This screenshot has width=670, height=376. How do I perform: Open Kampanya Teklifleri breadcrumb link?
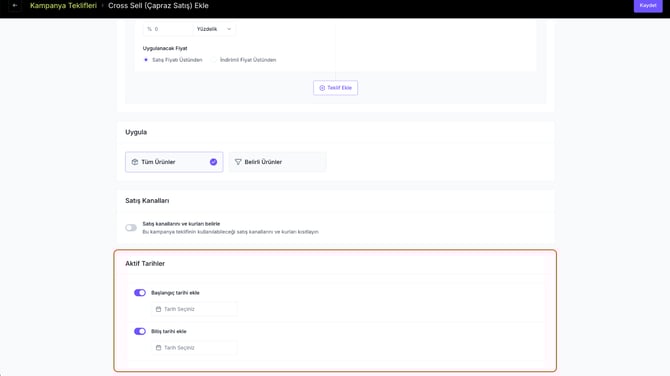tap(63, 6)
